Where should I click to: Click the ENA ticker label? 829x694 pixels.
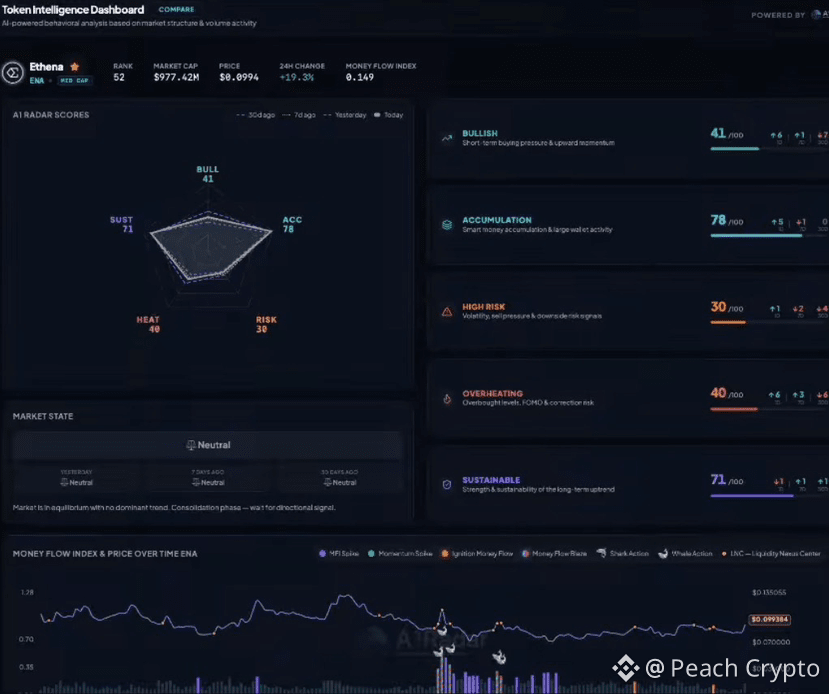36,80
